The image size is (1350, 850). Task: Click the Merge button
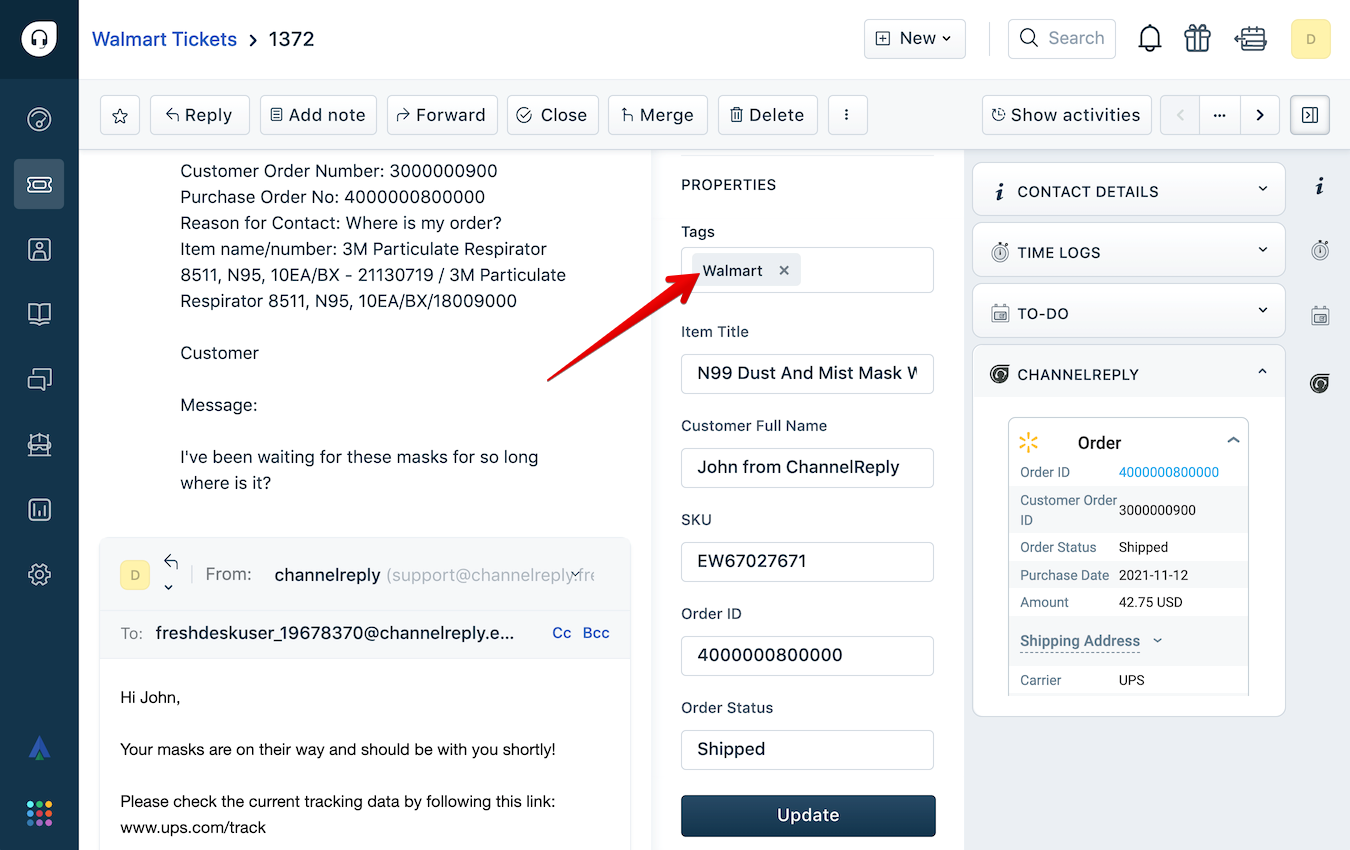coord(658,115)
